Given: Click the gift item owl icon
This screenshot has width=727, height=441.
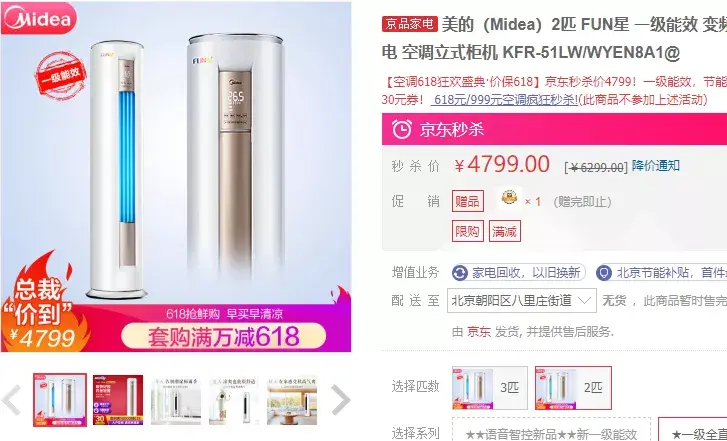Looking at the screenshot, I should pyautogui.click(x=509, y=198).
